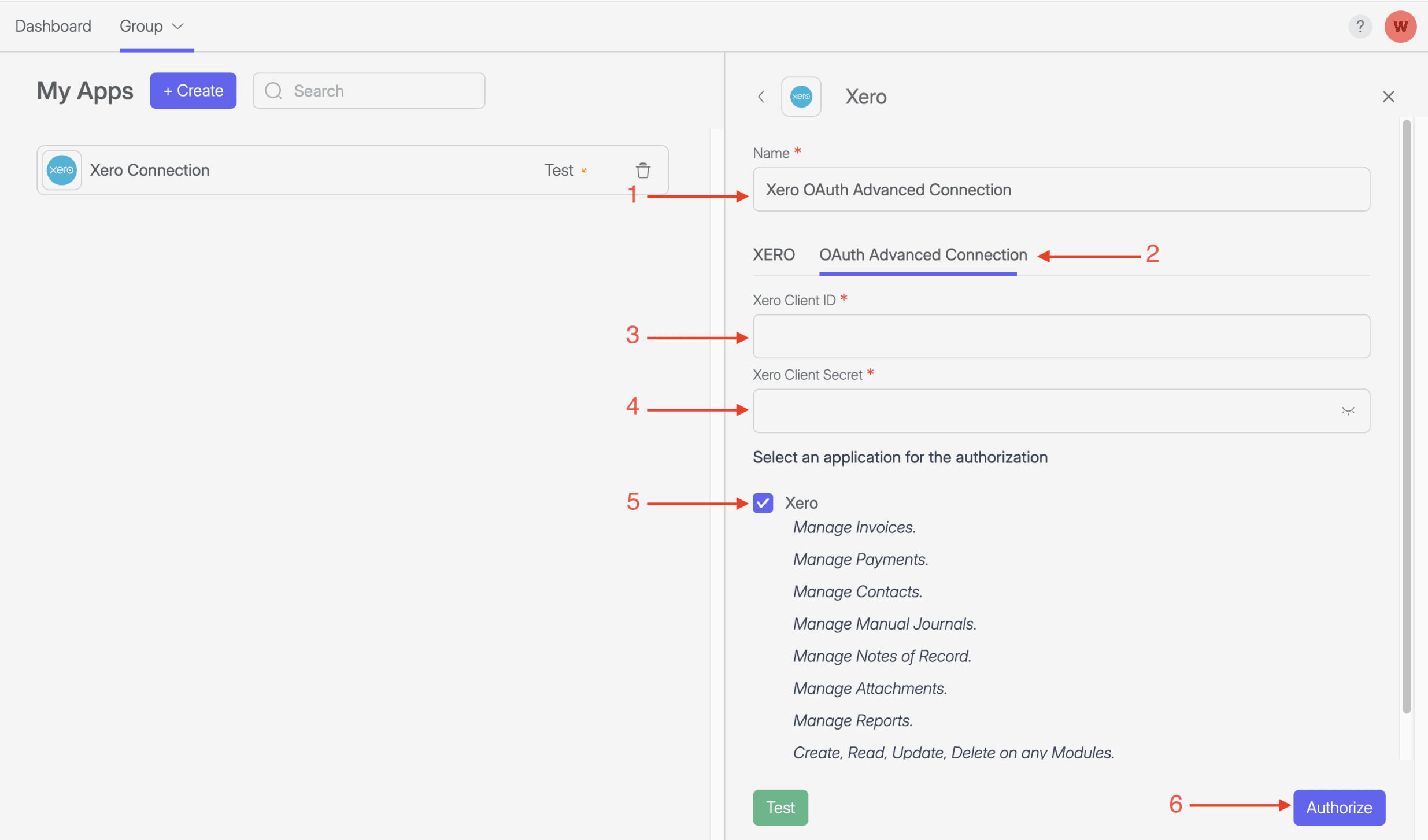Toggle Client Secret visibility with the eye icon
The width and height of the screenshot is (1428, 840).
[x=1348, y=411]
